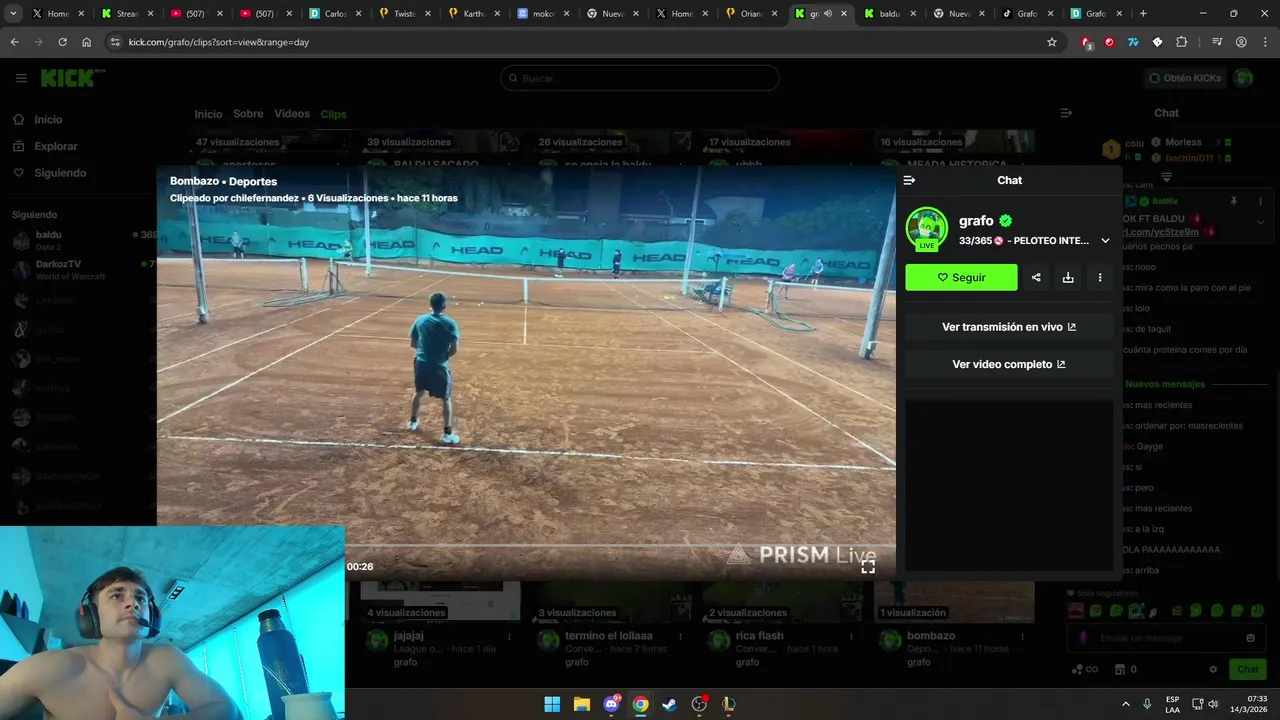The image size is (1280, 720).
Task: Open chat shop icon with 0
Action: click(1125, 670)
